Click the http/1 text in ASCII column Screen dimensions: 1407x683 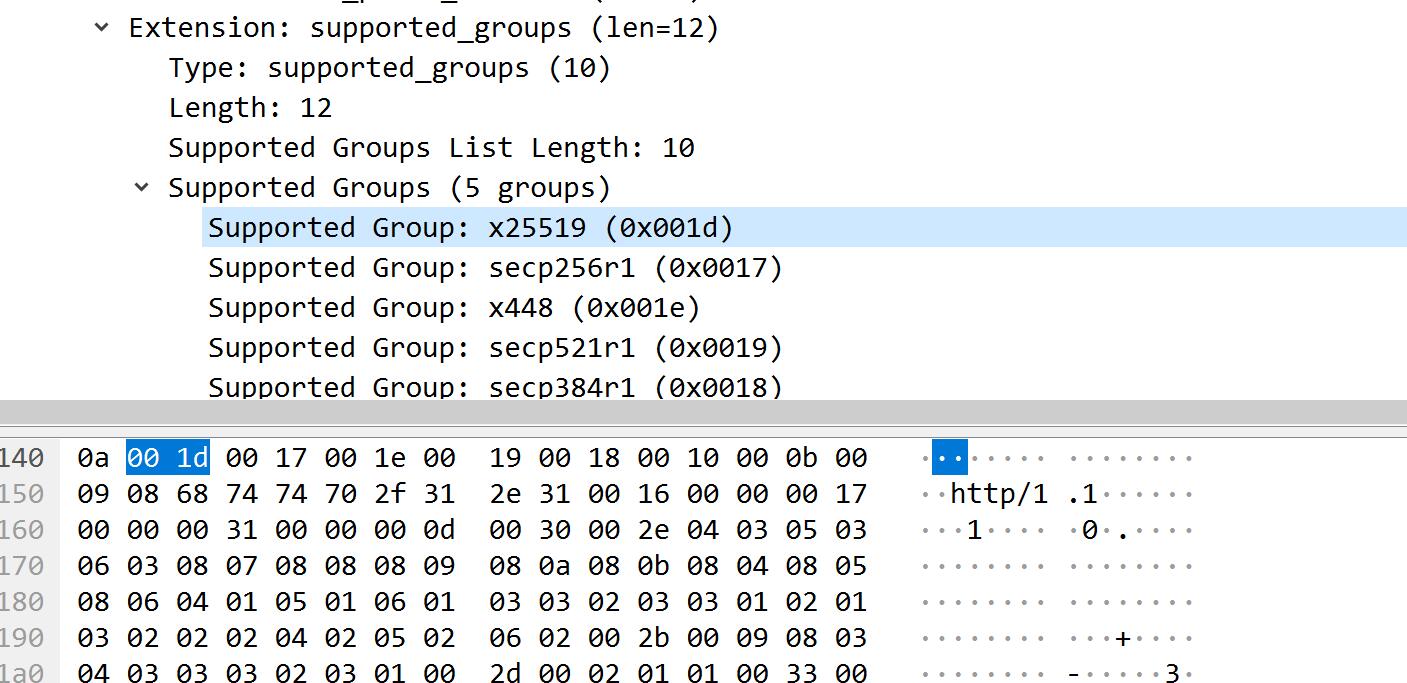point(998,494)
